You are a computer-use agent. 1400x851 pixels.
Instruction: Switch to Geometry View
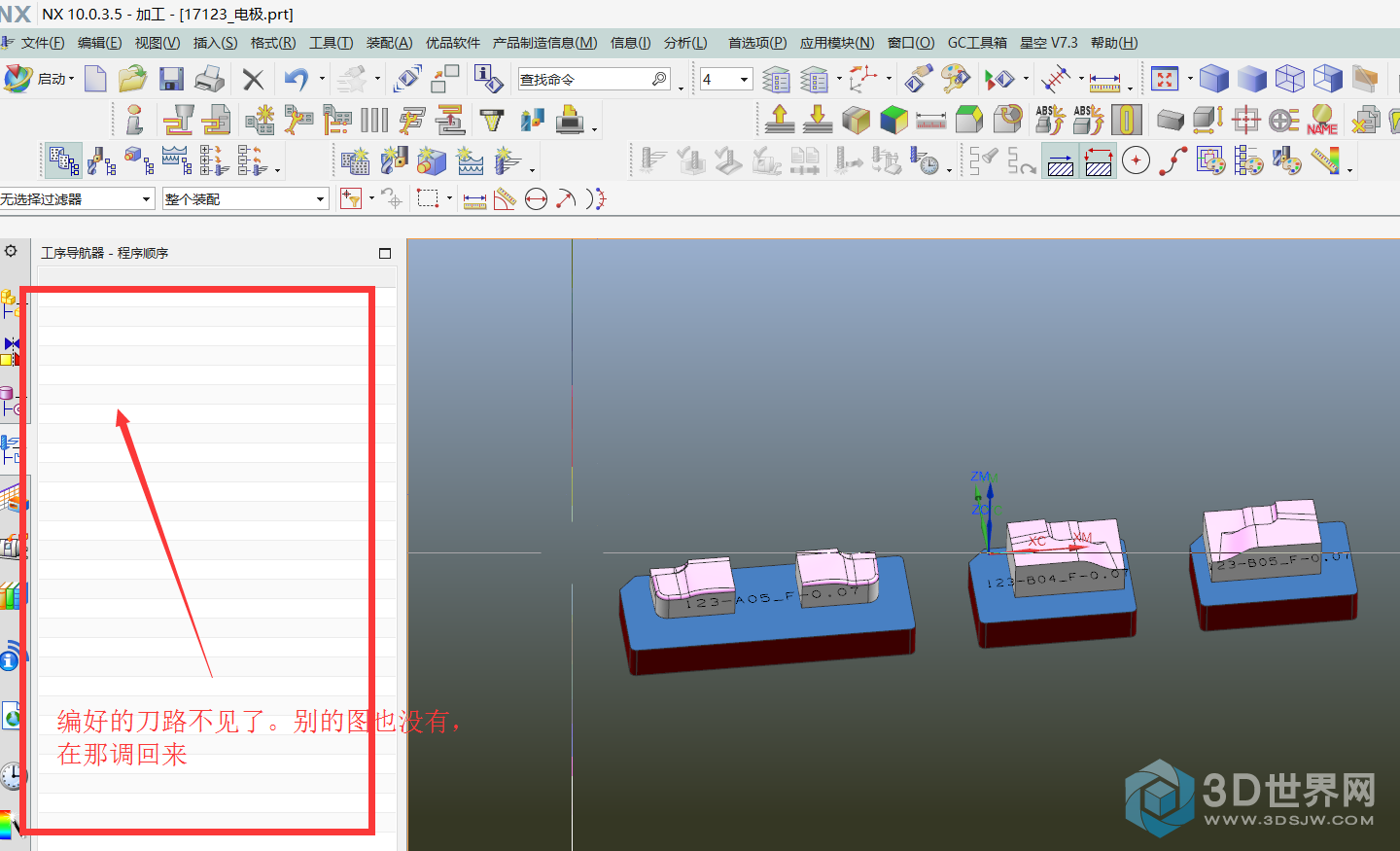139,160
